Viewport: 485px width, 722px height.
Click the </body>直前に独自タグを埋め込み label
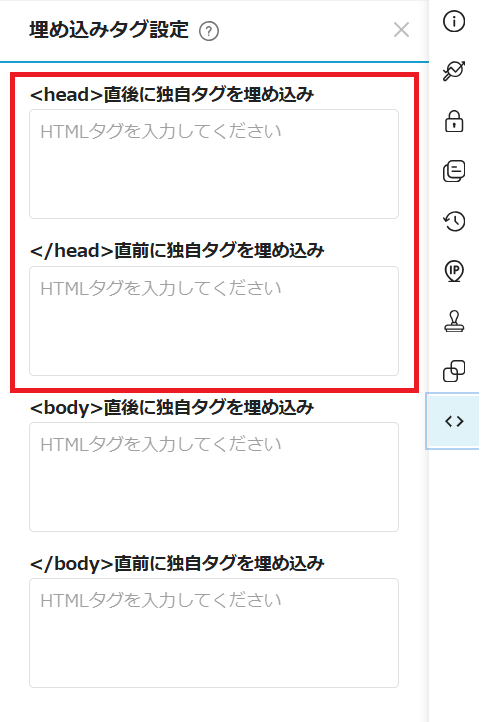coord(177,564)
